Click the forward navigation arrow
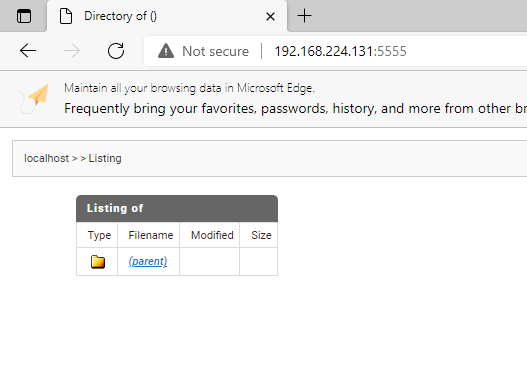The width and height of the screenshot is (527, 365). click(x=72, y=51)
